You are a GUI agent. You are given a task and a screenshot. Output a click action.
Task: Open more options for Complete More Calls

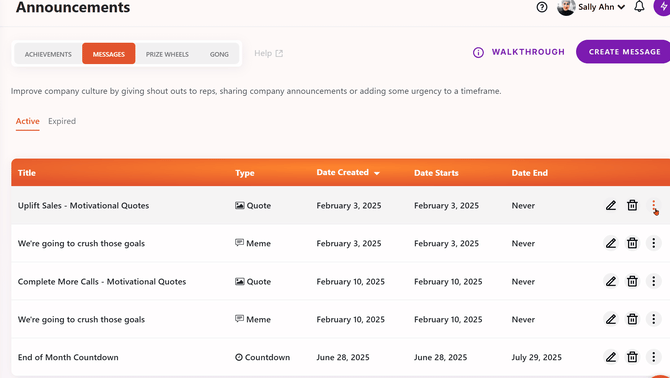653,281
